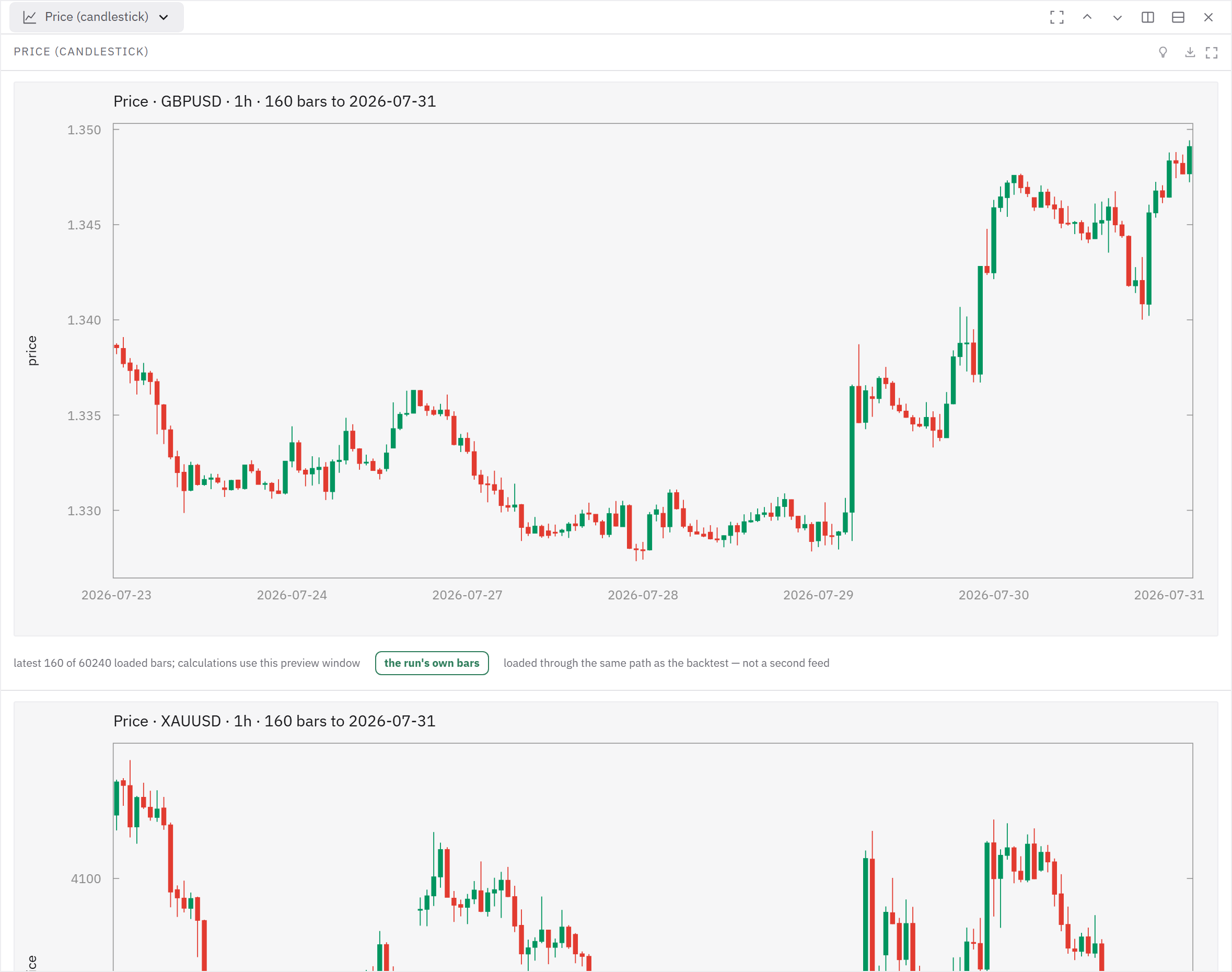Click the 2026-07-30 x-axis date label

tap(994, 595)
